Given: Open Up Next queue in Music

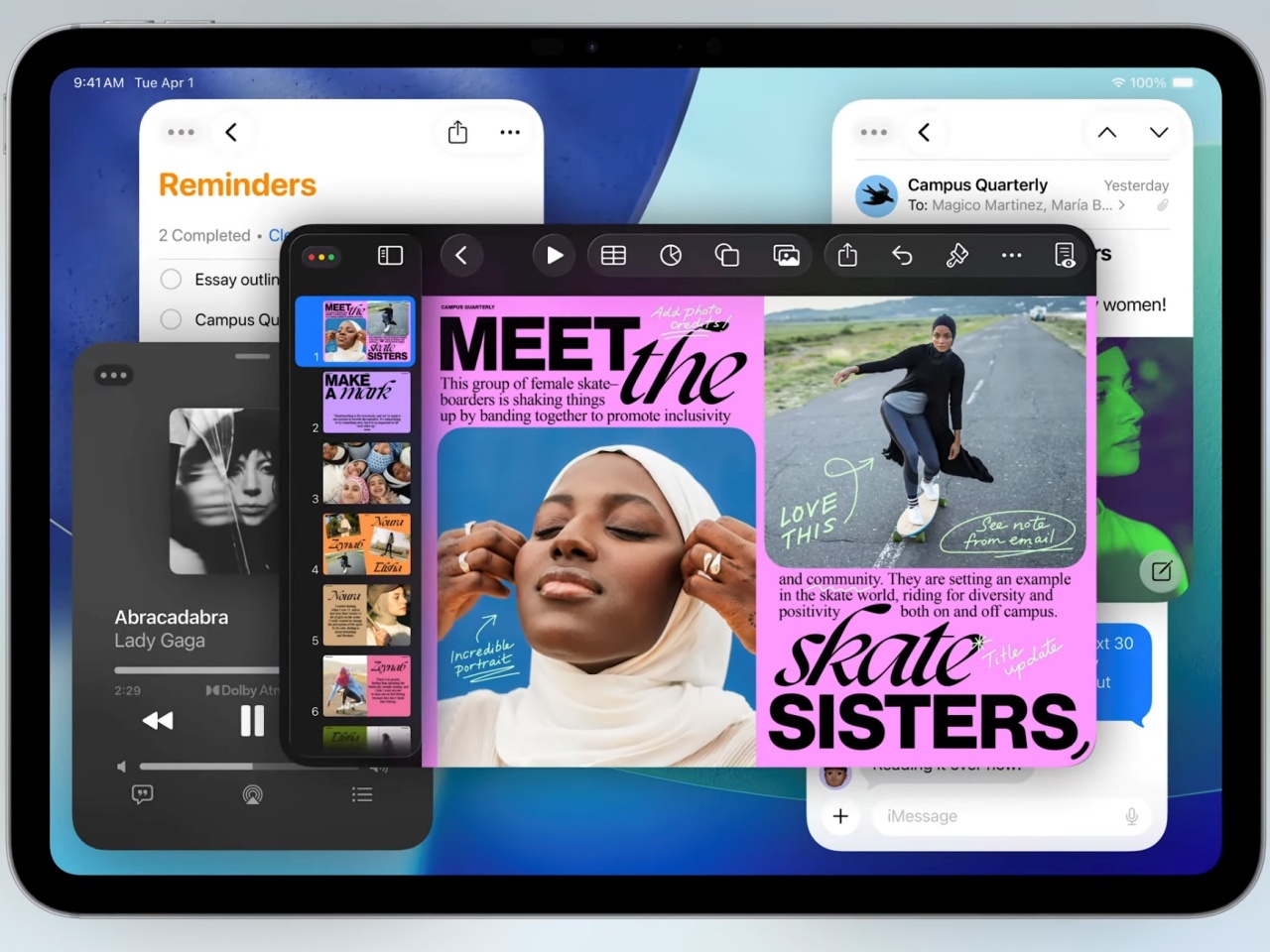Looking at the screenshot, I should pos(362,794).
